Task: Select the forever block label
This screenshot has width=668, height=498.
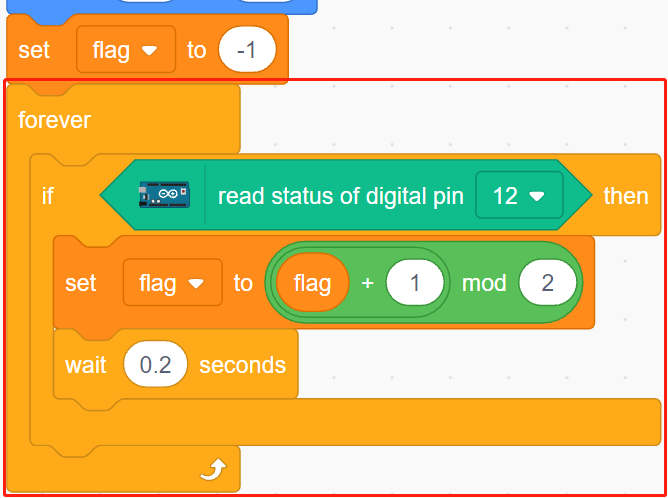Action: [54, 120]
